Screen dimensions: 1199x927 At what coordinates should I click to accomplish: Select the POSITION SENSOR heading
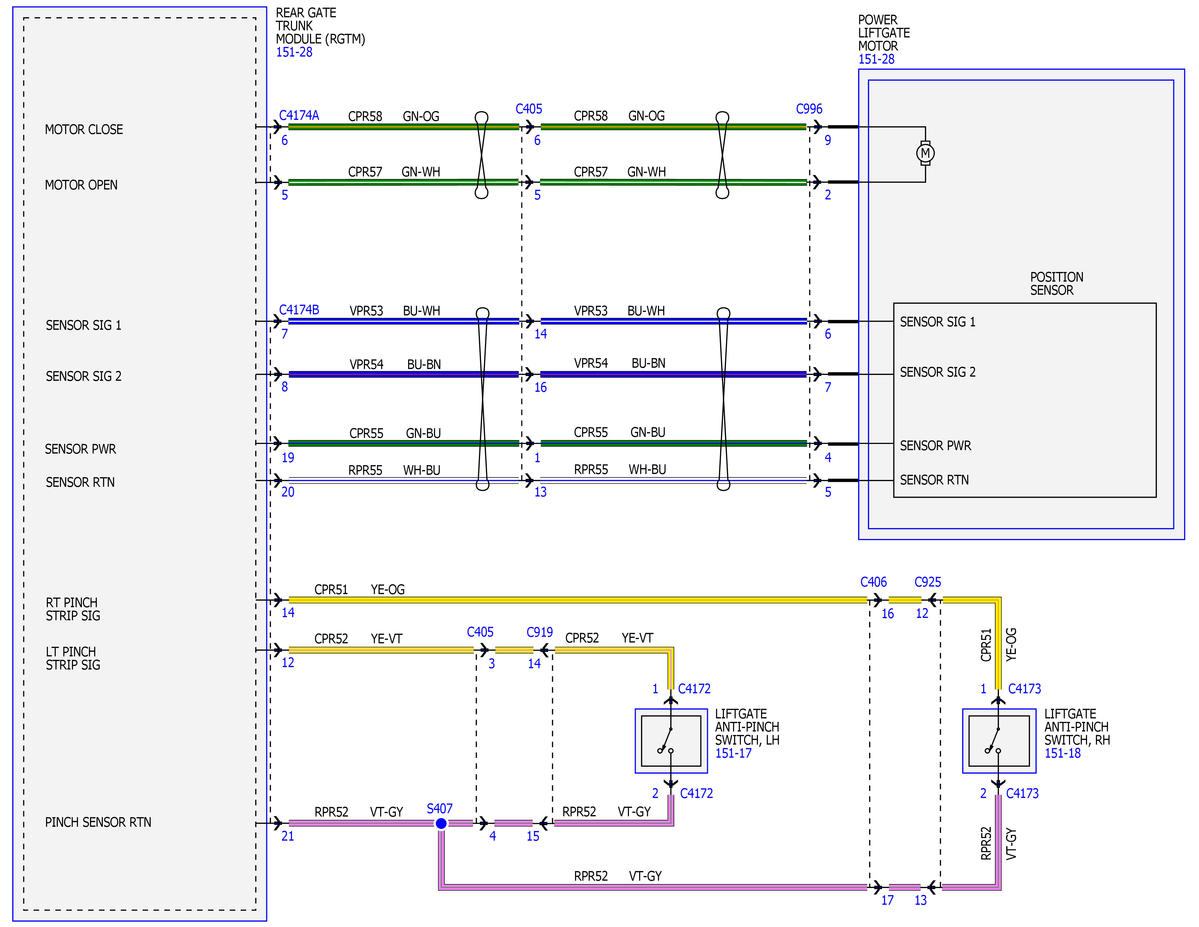click(1057, 284)
